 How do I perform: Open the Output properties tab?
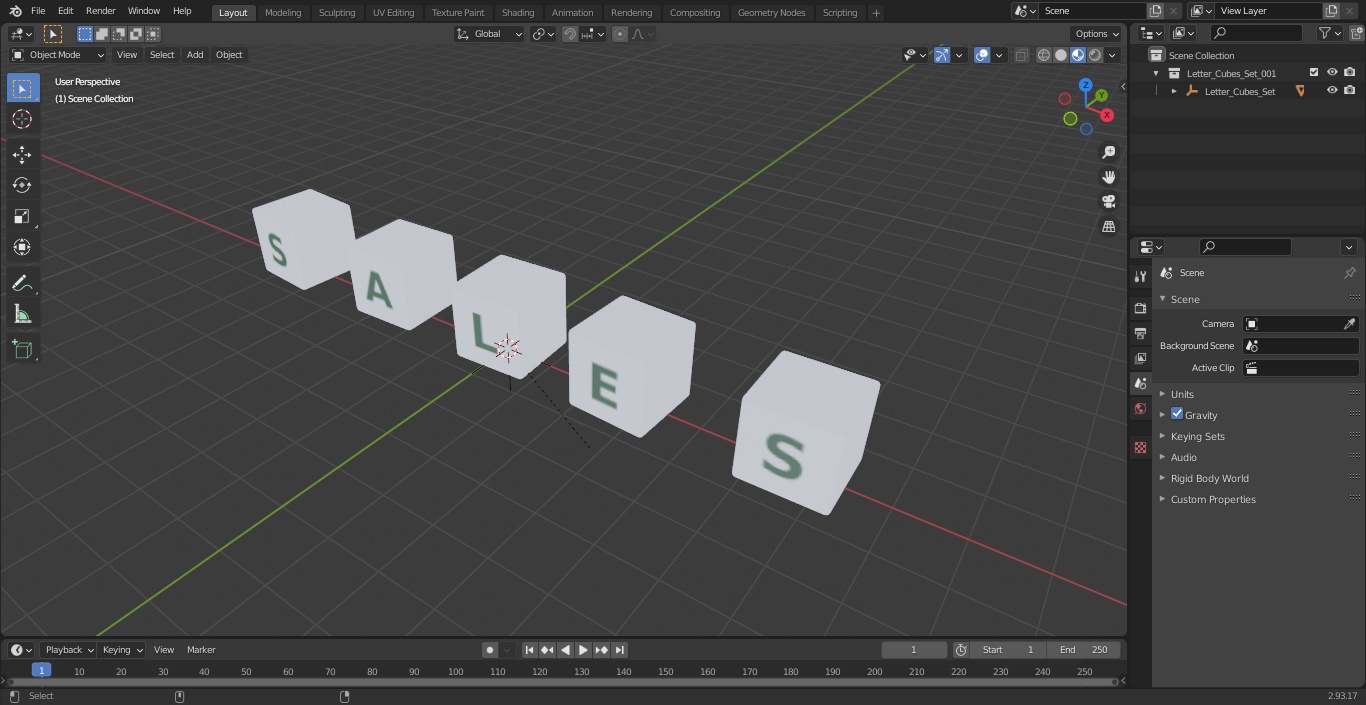(x=1140, y=333)
